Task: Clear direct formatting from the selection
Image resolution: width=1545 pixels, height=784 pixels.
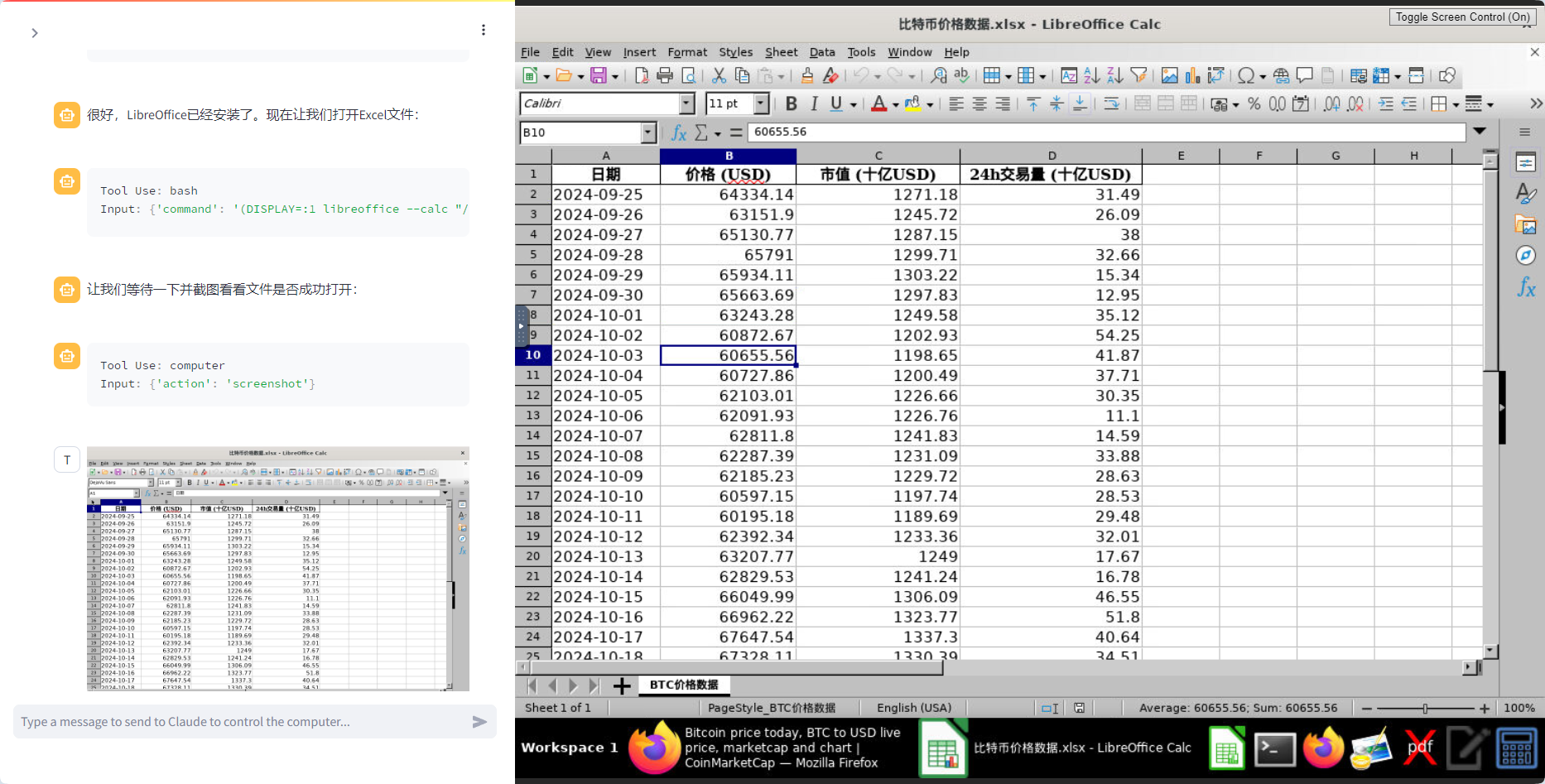Action: click(x=830, y=76)
